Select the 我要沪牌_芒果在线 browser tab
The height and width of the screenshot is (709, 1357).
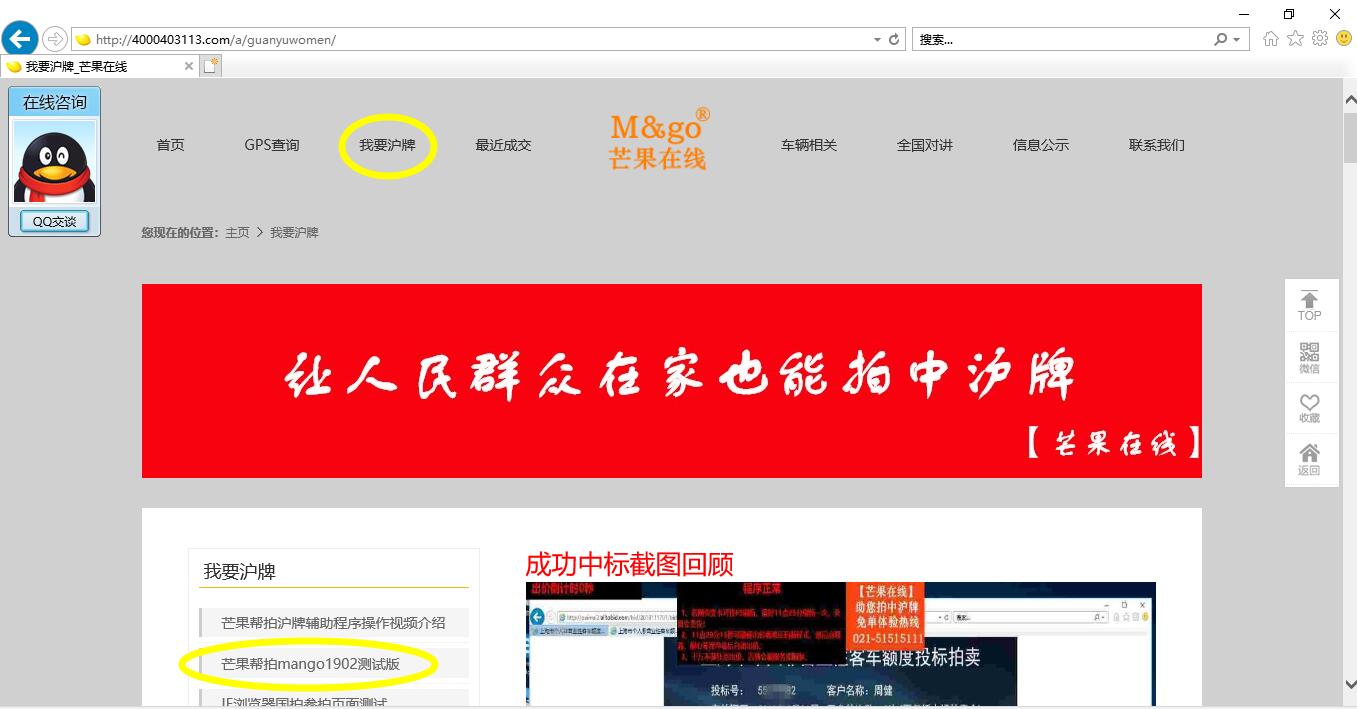click(x=99, y=66)
